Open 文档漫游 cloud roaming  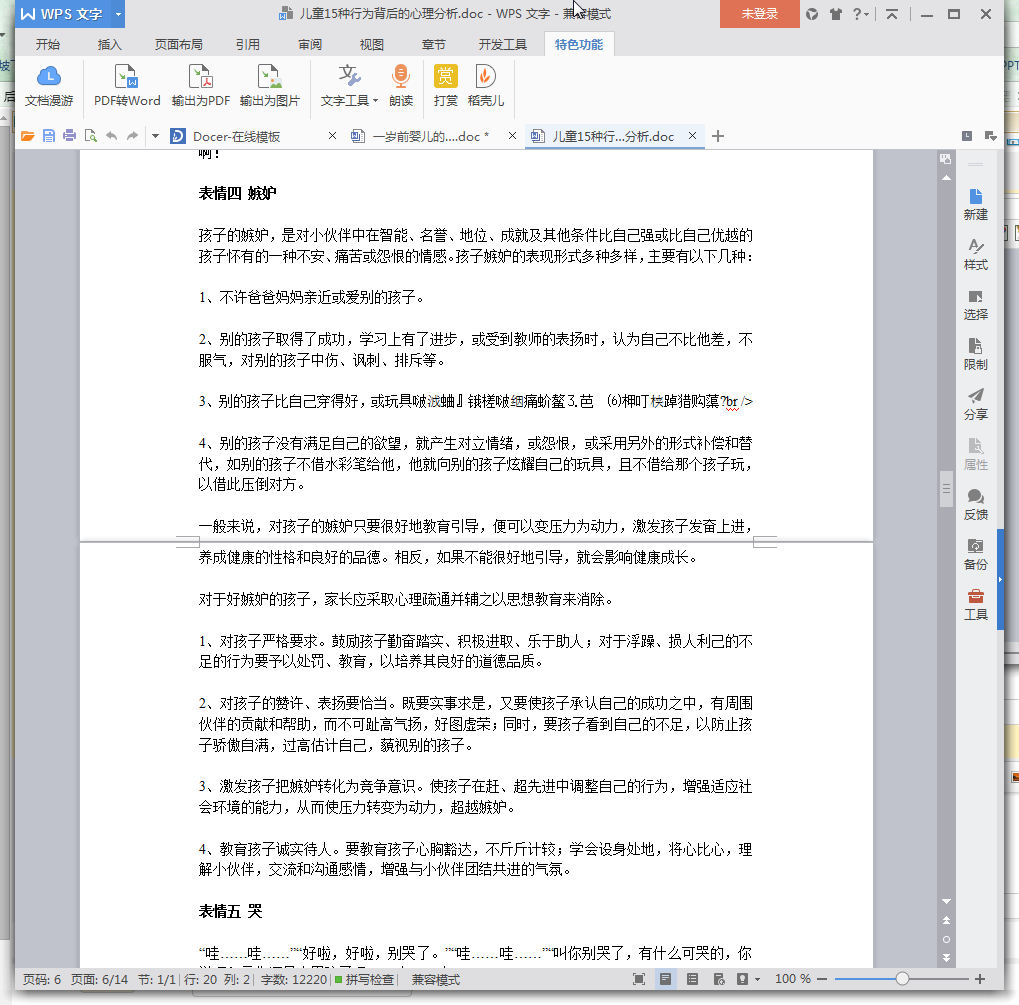[49, 86]
